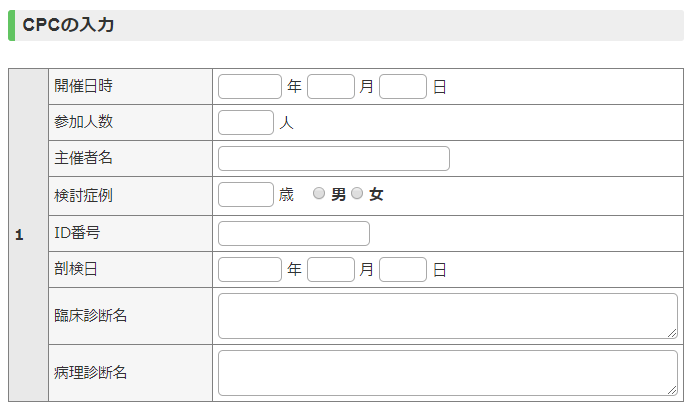Focus the 参加人数 number field
This screenshot has width=689, height=408.
pos(246,123)
